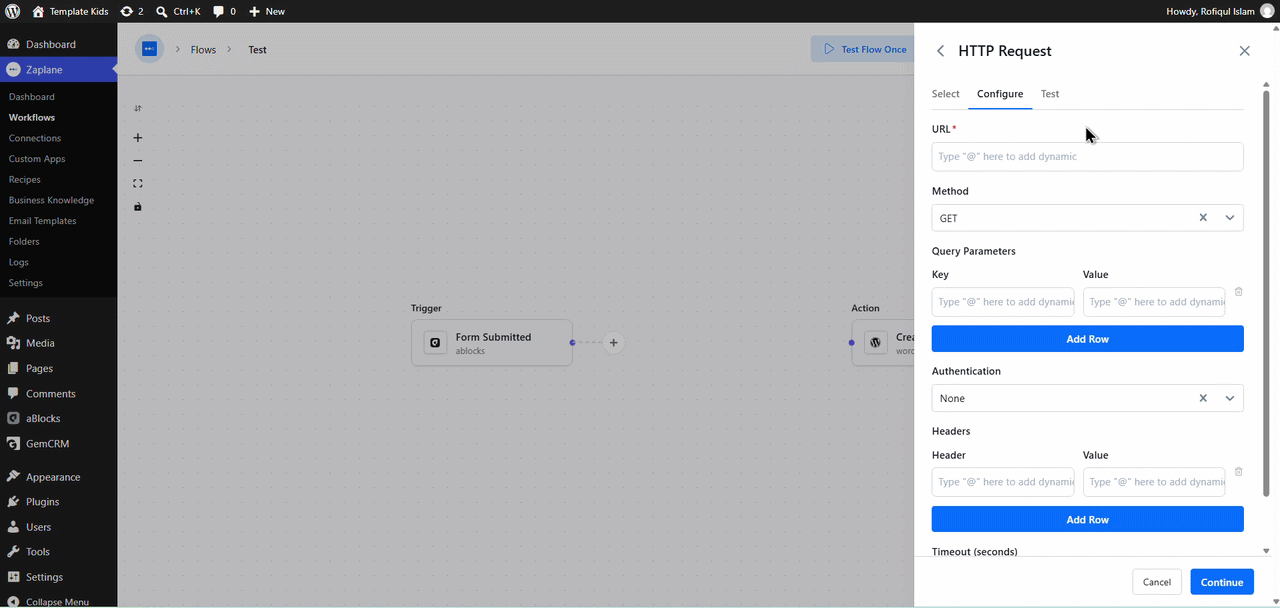Viewport: 1280px width, 608px height.
Task: Open Tools in WordPress sidebar
Action: 58,552
